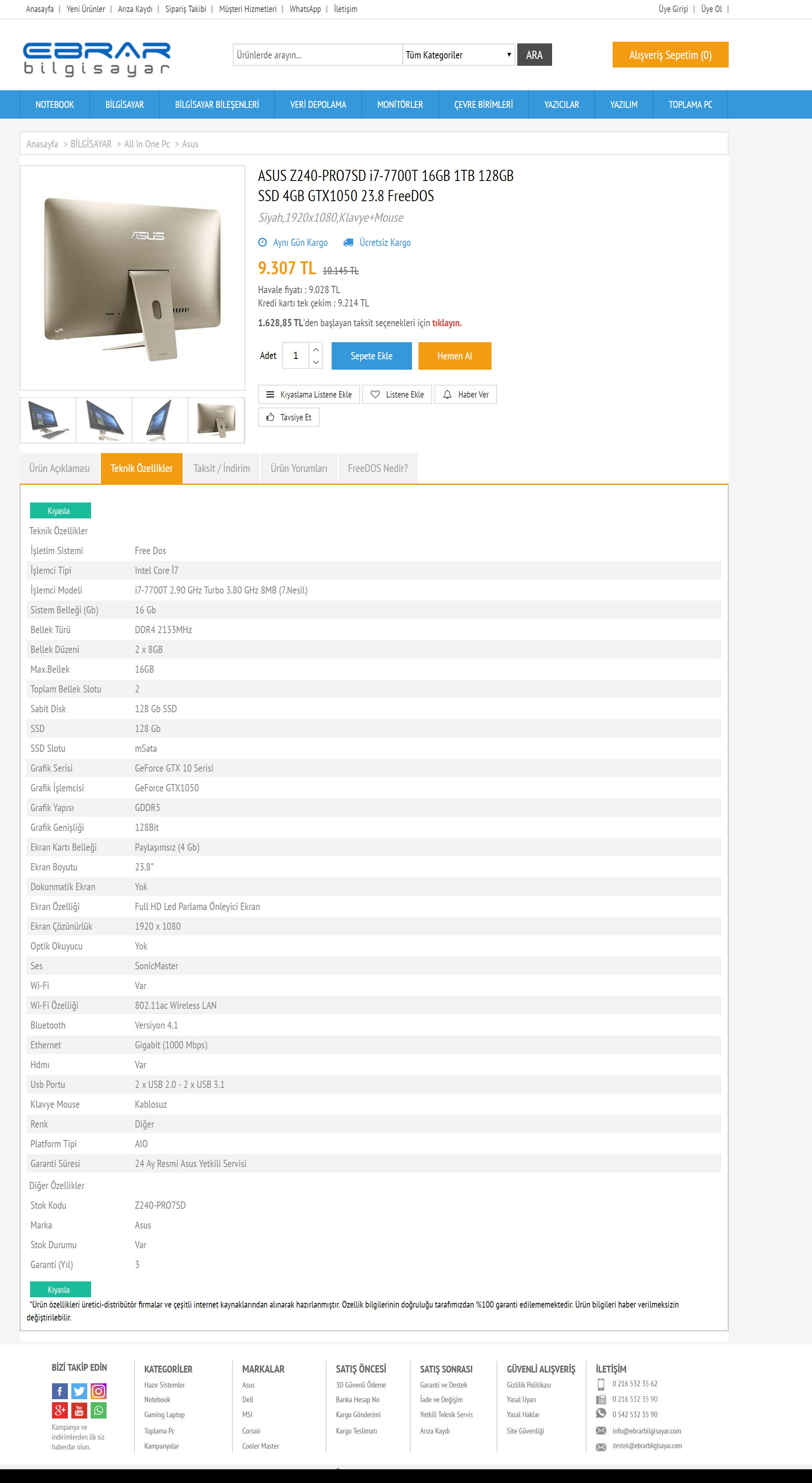Open NOTEBOOK menu category
Screen dimensions: 812x1483
pos(55,104)
